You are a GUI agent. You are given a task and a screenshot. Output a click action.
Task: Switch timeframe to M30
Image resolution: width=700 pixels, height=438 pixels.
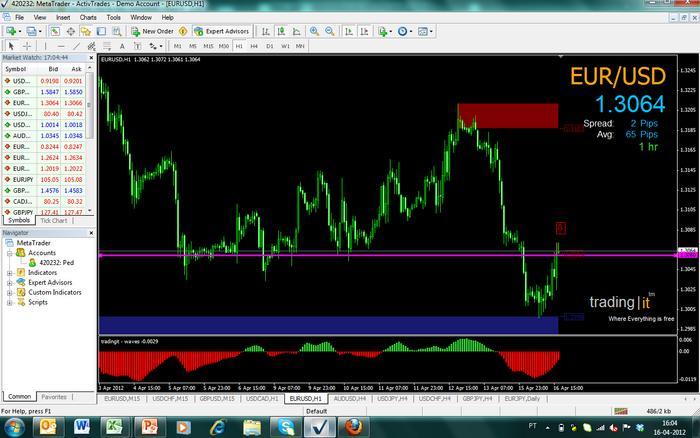tap(224, 46)
